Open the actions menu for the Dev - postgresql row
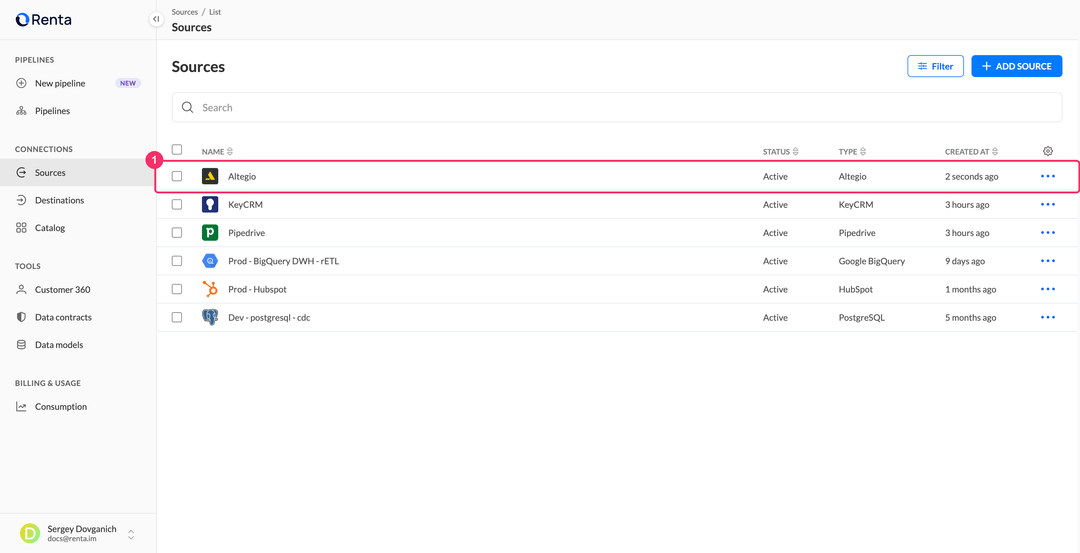 [1048, 317]
